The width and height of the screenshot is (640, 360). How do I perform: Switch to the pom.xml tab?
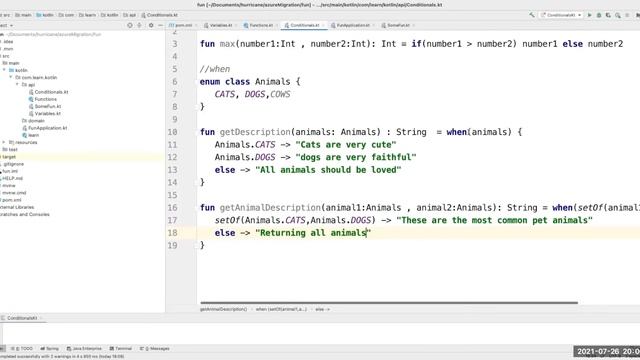click(181, 25)
